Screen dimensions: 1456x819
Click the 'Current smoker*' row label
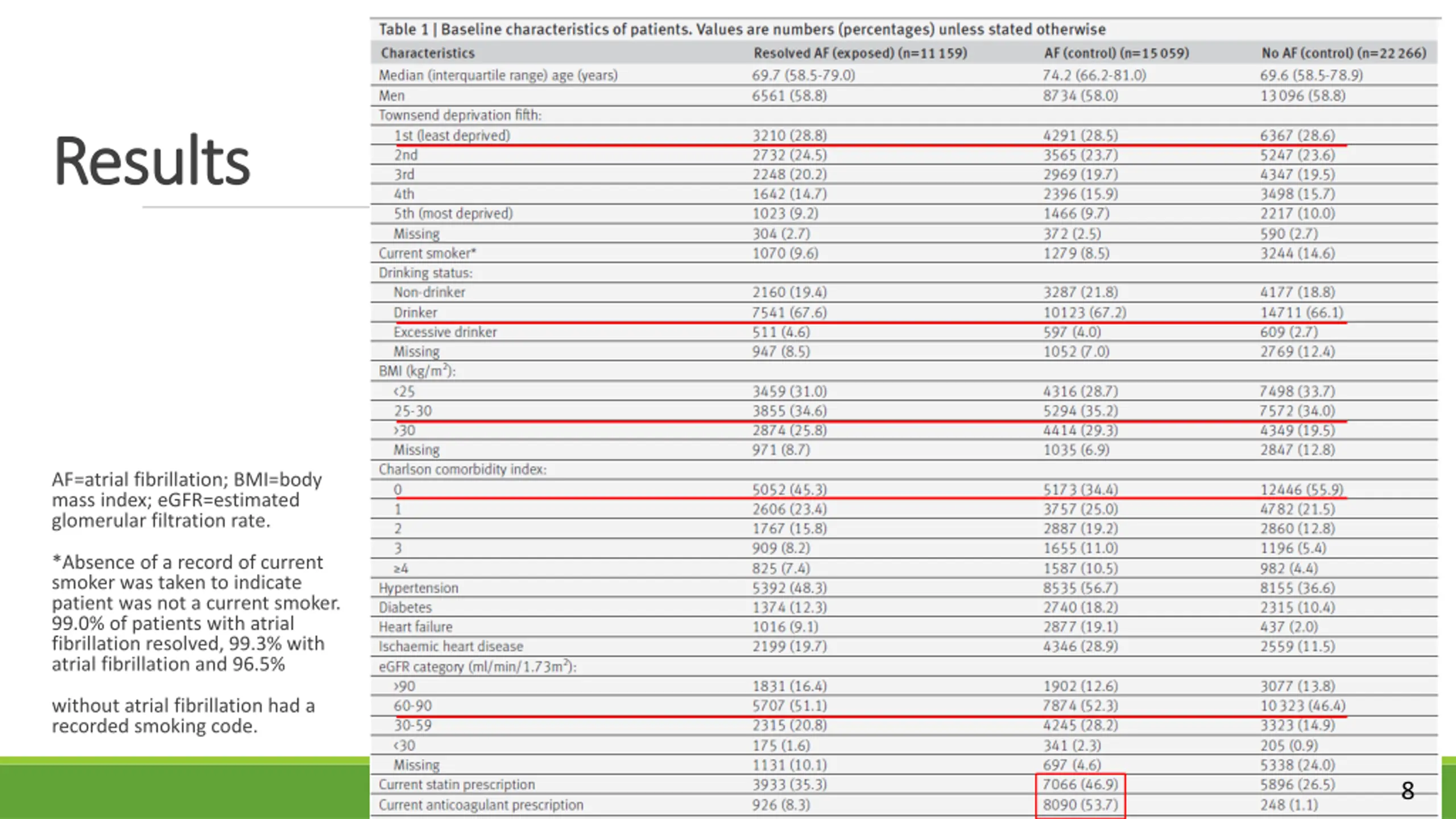pyautogui.click(x=428, y=254)
